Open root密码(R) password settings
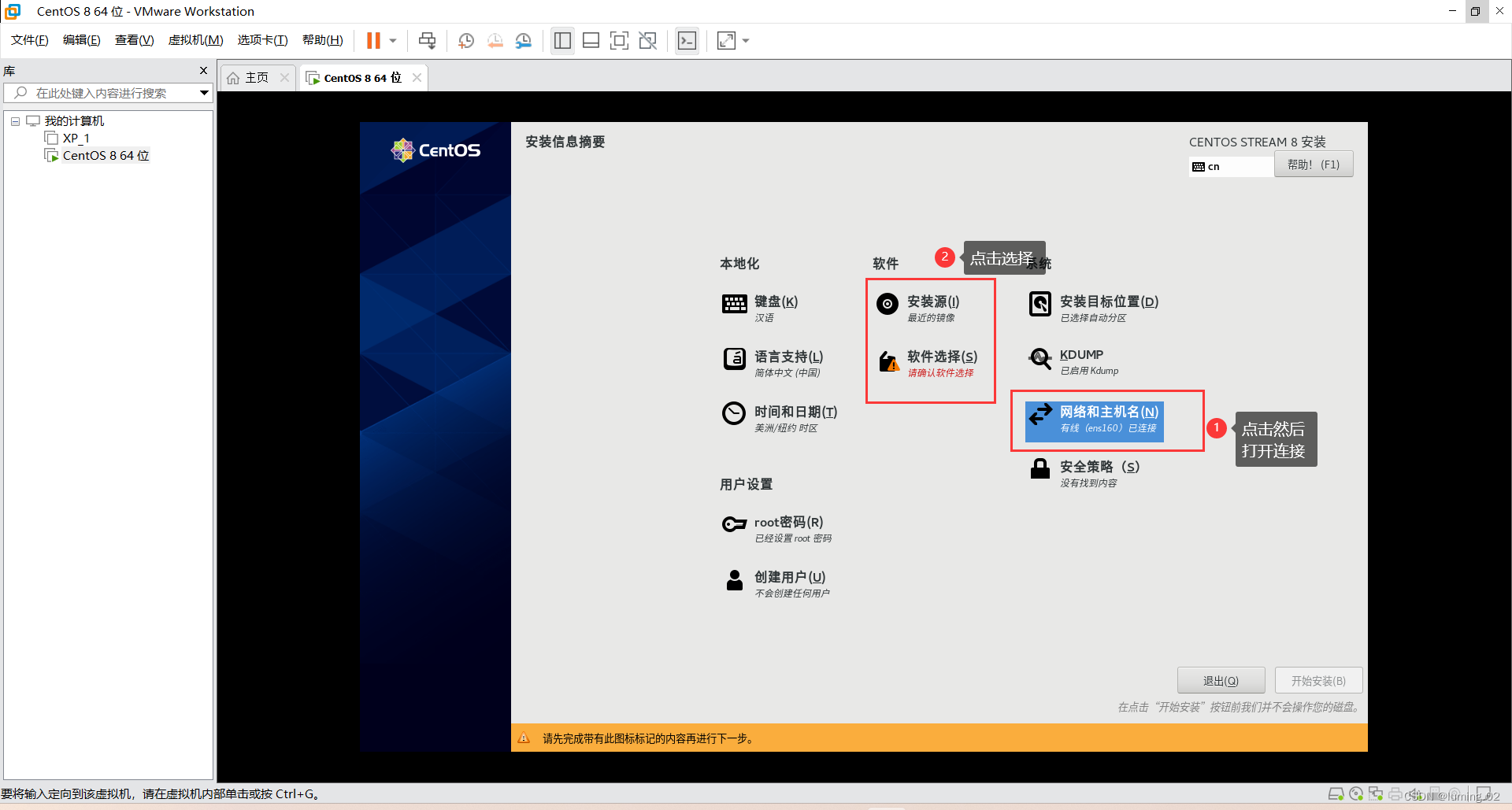Viewport: 1512px width, 810px height. tap(777, 528)
